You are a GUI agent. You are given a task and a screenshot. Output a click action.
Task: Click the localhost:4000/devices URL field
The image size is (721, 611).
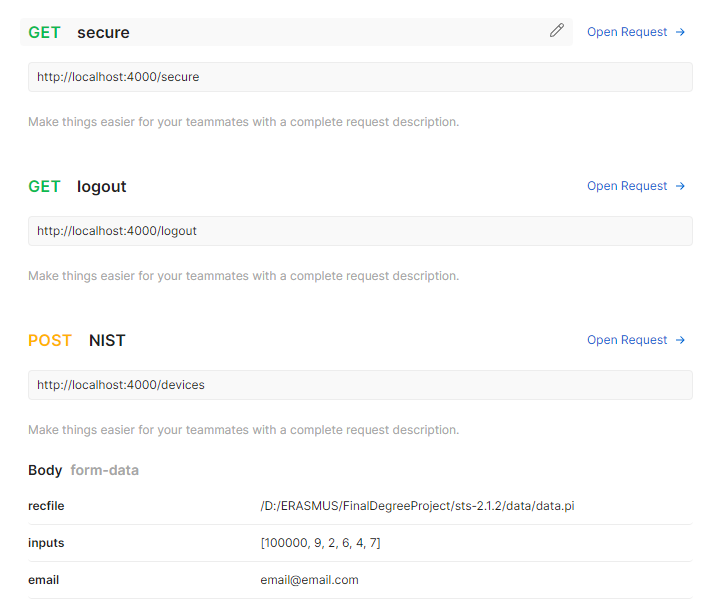tap(360, 385)
